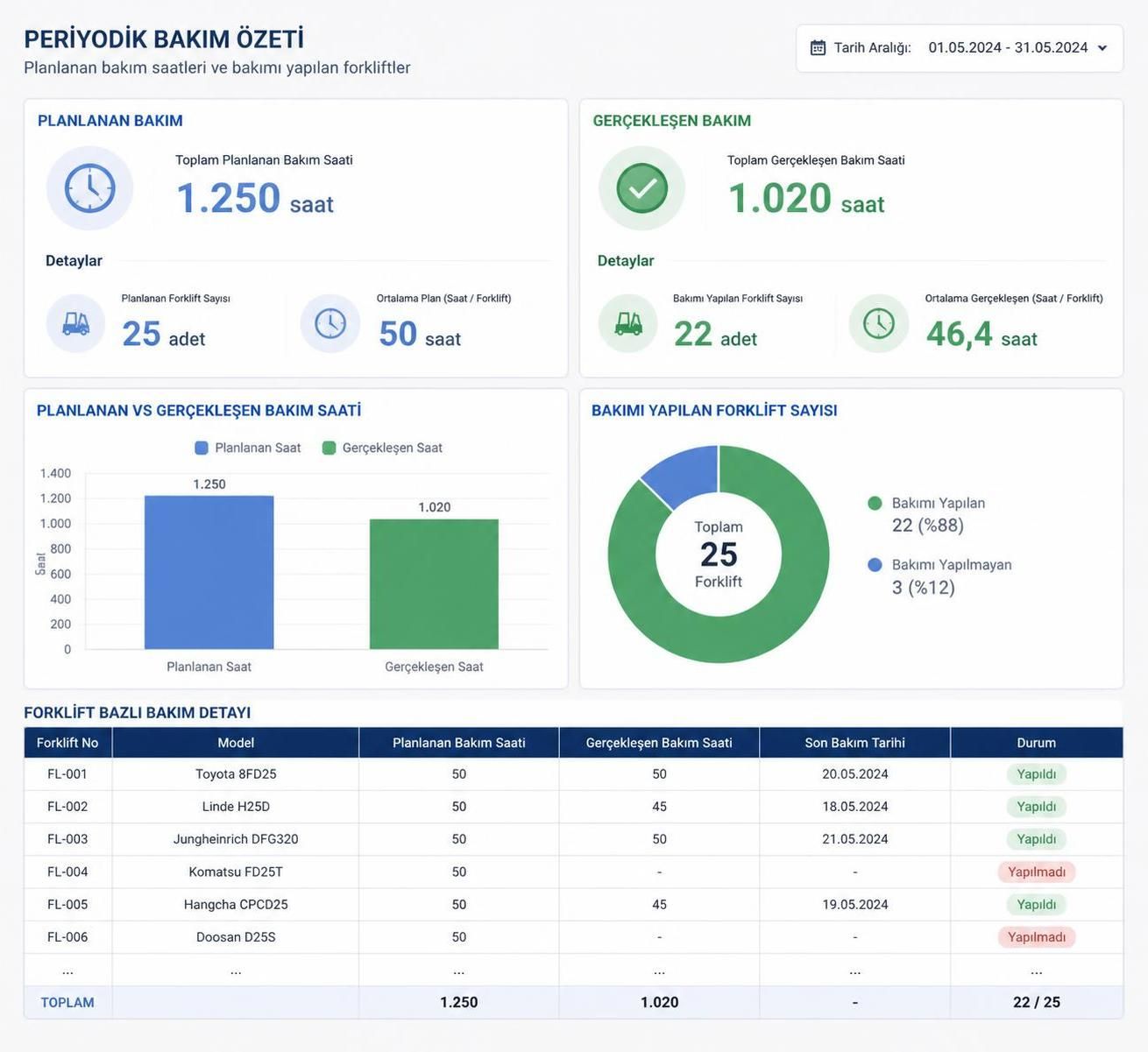
Task: Toggle the Gerçekleşen Saat legend swatch
Action: pos(330,448)
